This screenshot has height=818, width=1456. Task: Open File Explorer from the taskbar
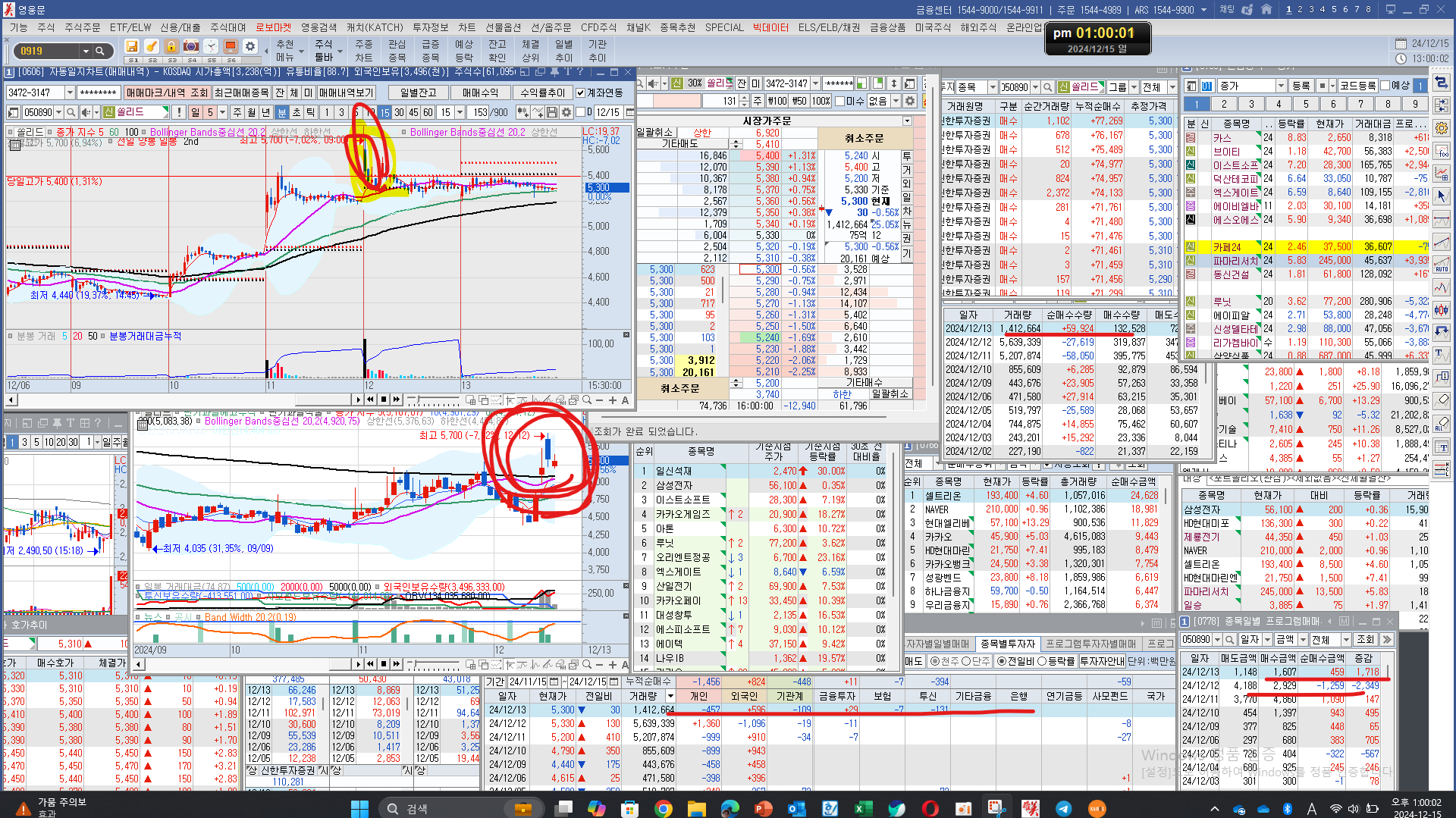coord(696,808)
